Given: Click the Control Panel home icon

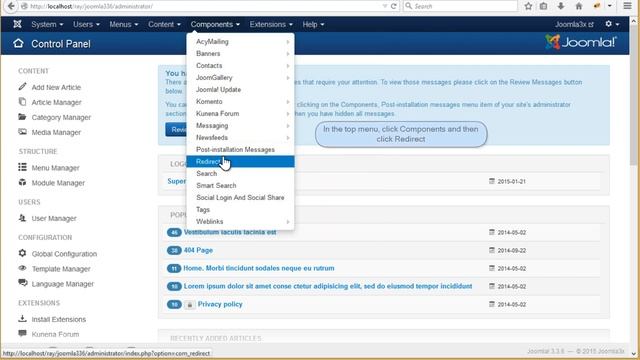Looking at the screenshot, I should [18, 44].
